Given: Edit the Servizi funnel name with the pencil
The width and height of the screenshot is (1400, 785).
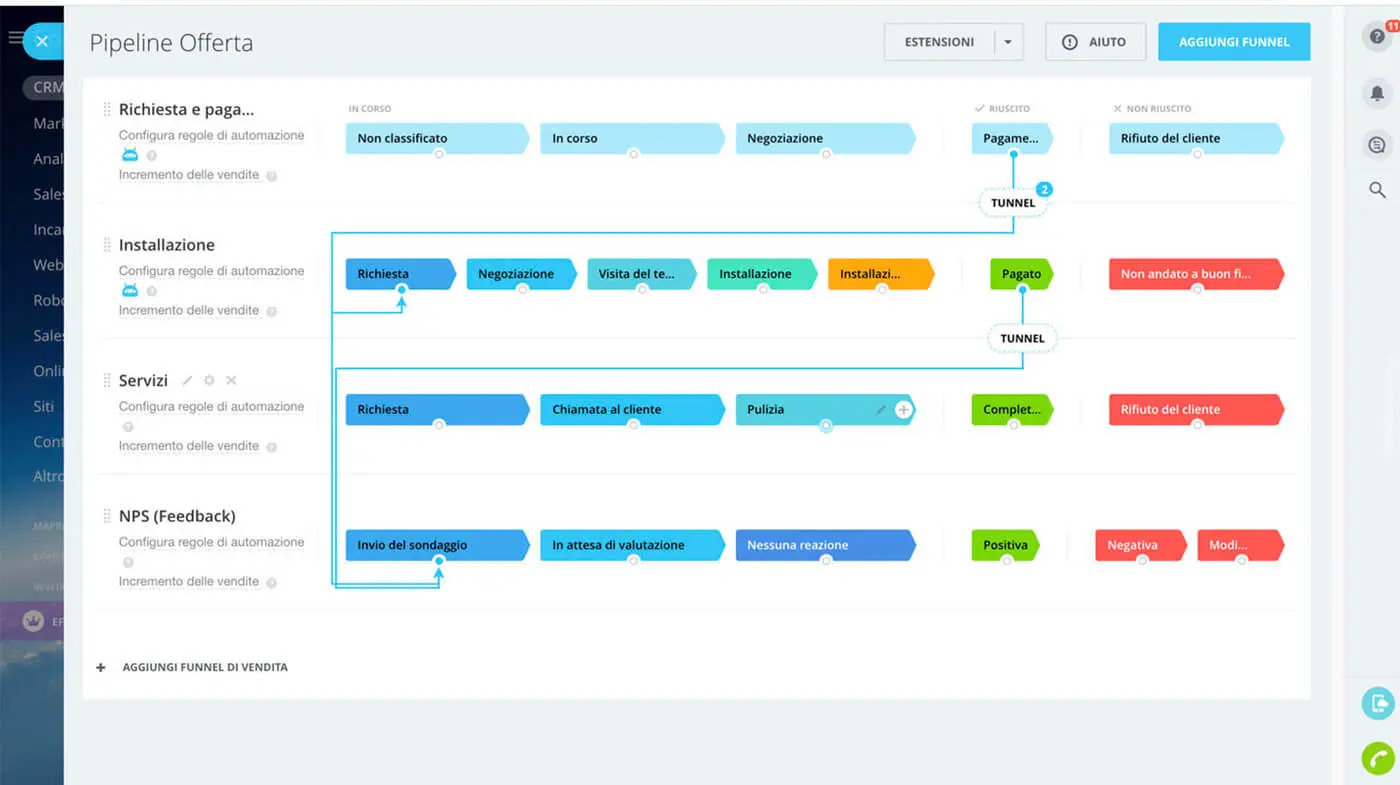Looking at the screenshot, I should (187, 381).
